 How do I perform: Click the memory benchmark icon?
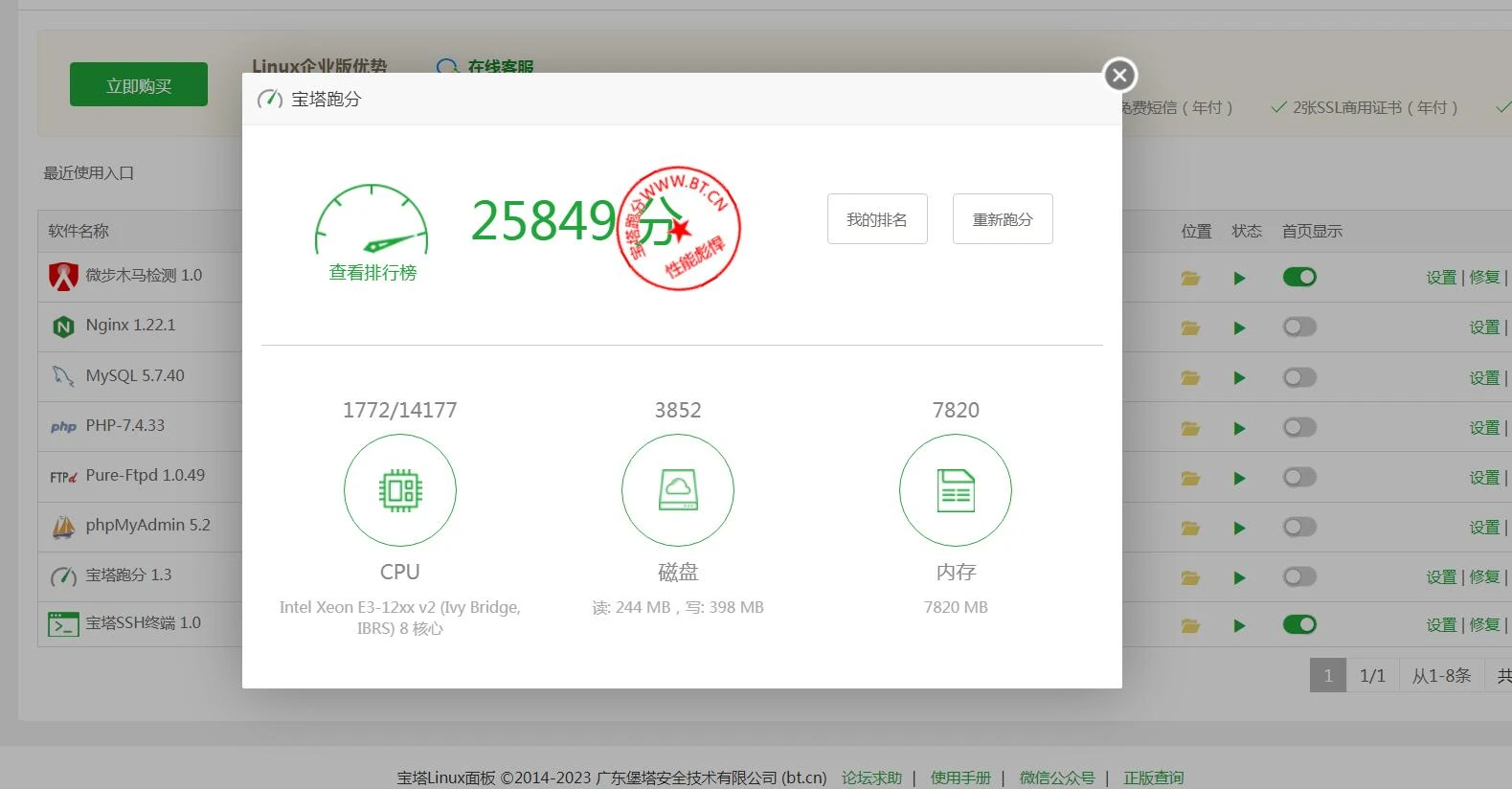pos(956,490)
